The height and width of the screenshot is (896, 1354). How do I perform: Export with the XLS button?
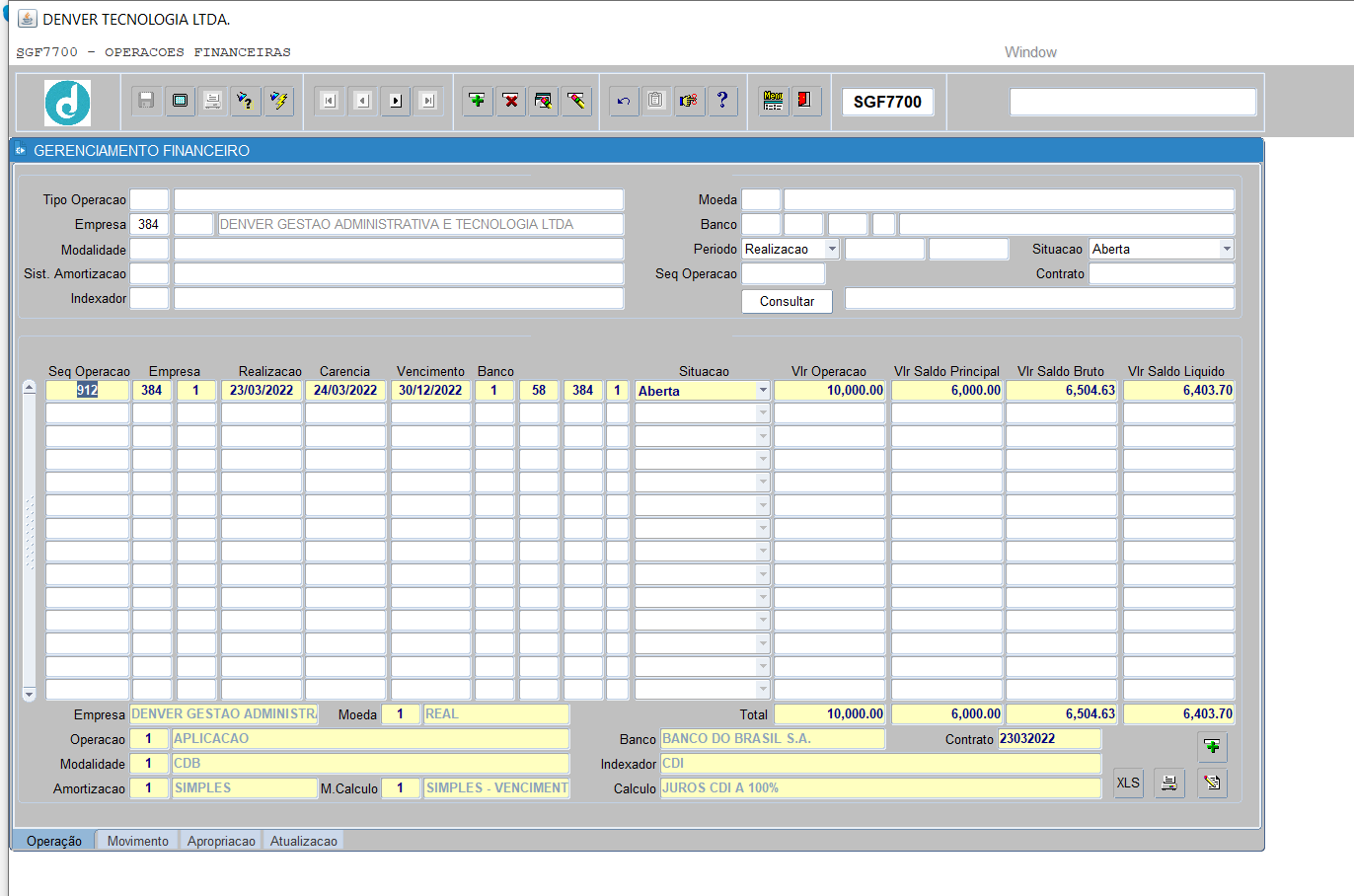1128,784
